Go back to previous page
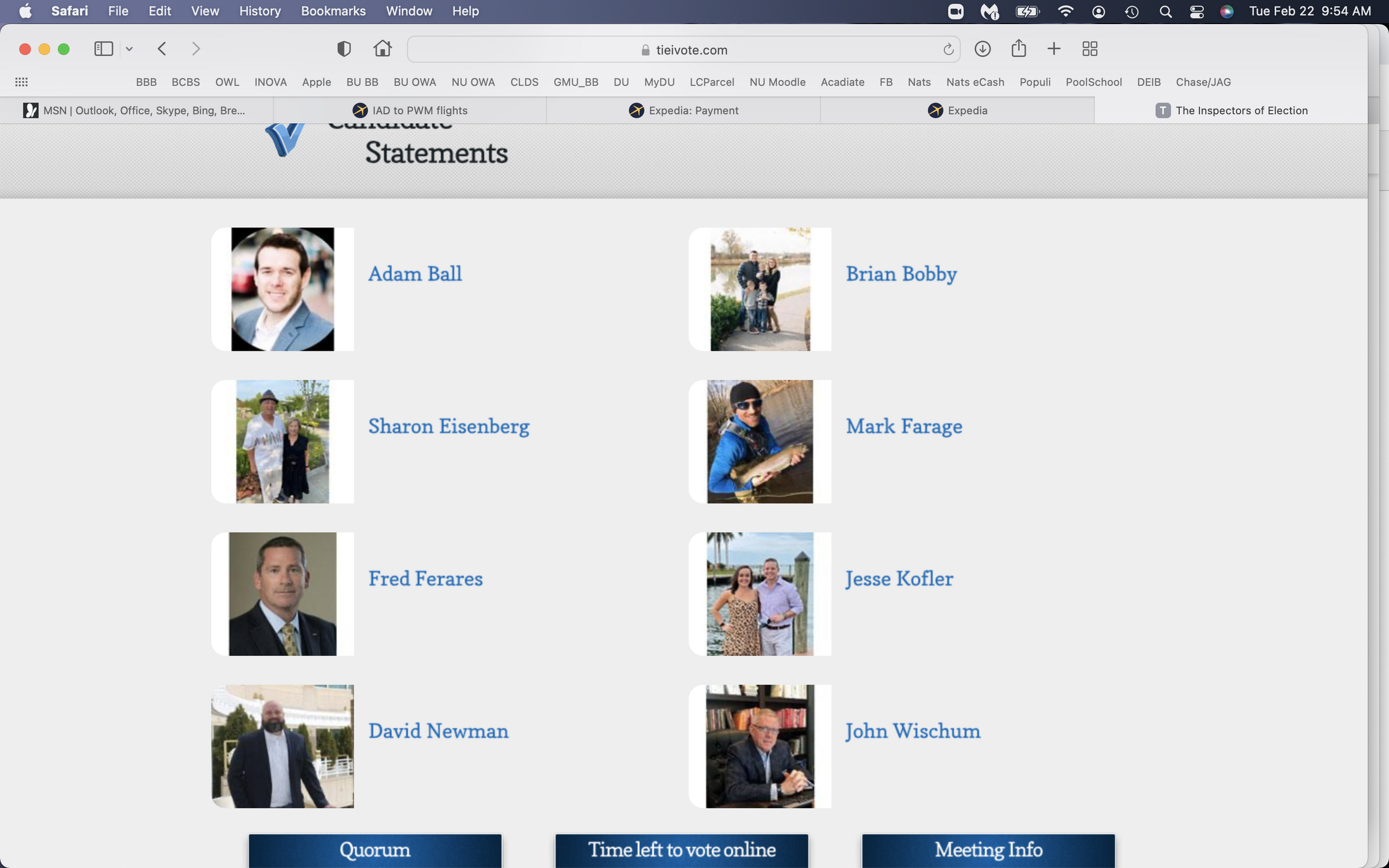This screenshot has height=868, width=1389. click(162, 49)
